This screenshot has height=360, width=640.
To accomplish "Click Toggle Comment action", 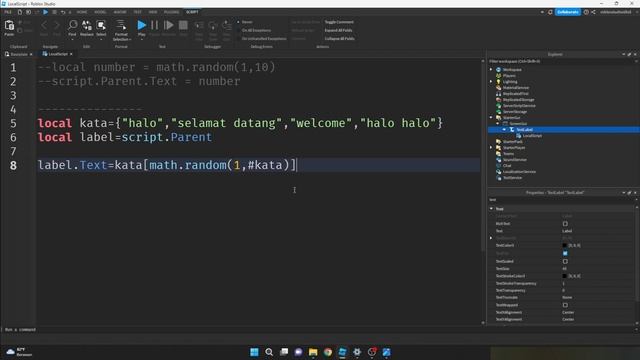I will [x=339, y=22].
